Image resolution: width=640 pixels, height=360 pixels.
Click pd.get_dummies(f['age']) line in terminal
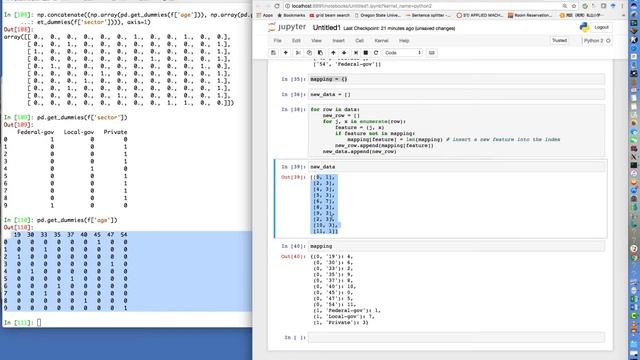[x=77, y=220]
